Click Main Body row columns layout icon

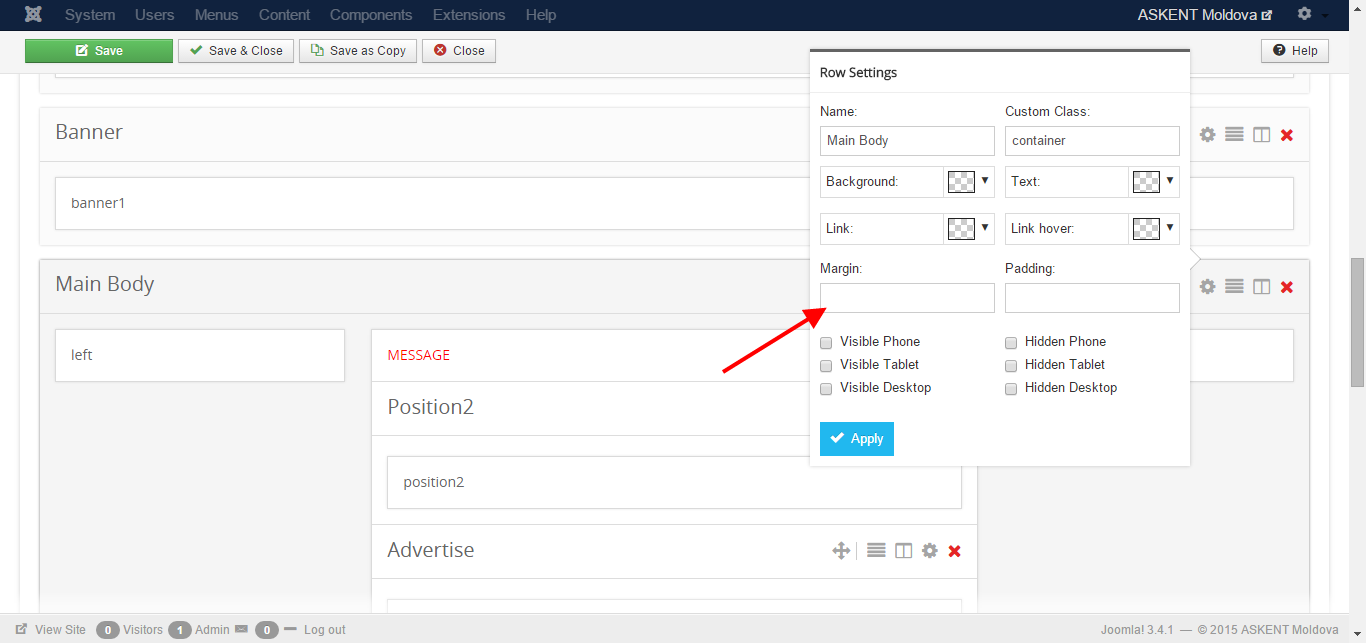[x=1262, y=287]
